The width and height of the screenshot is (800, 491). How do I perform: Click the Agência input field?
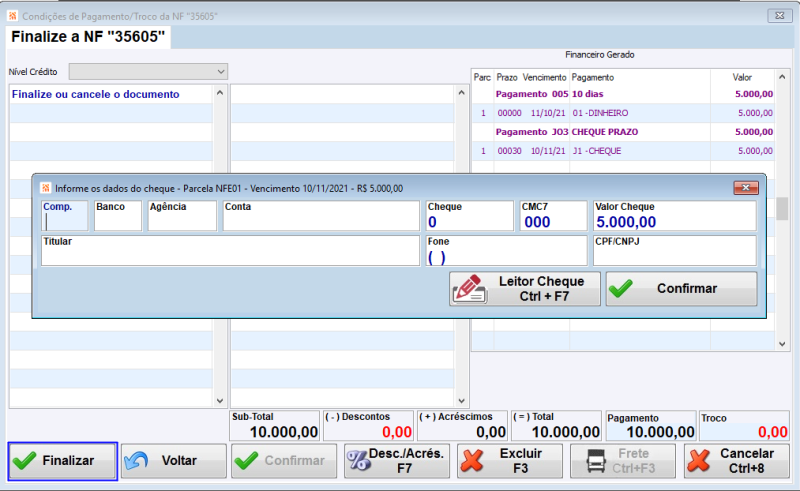coord(182,216)
